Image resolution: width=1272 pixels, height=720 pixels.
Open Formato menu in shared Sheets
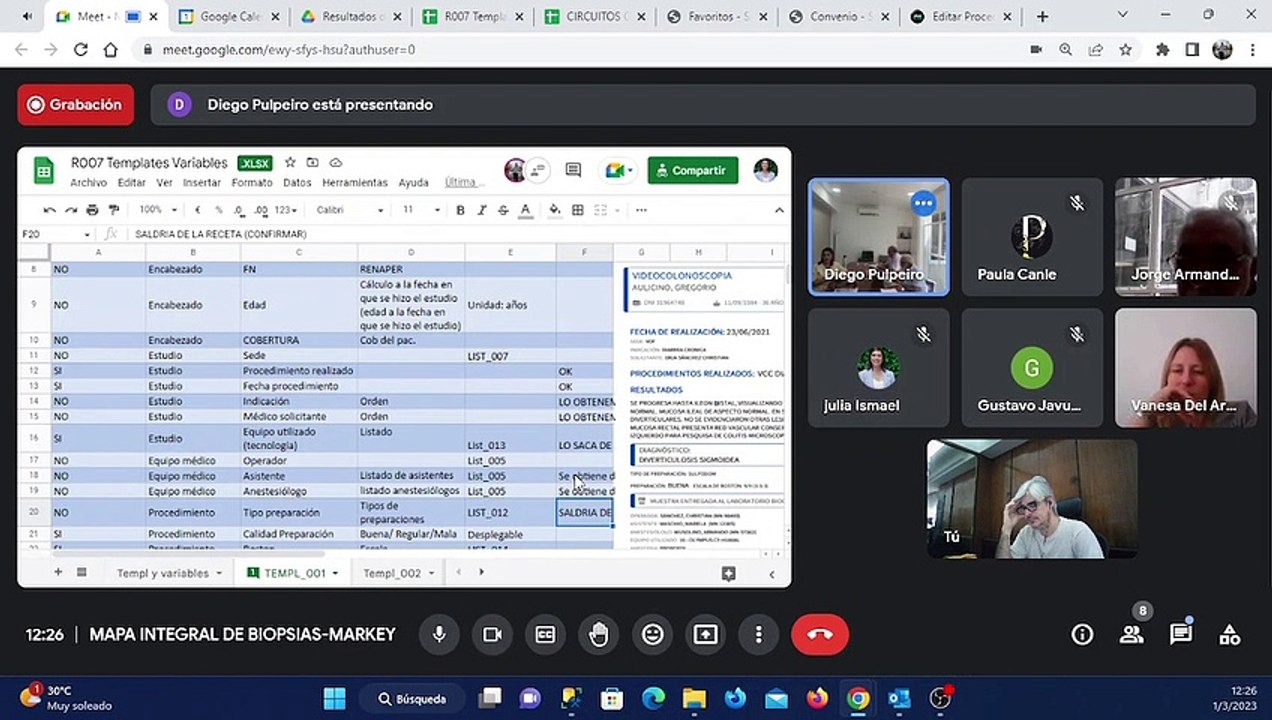(252, 183)
